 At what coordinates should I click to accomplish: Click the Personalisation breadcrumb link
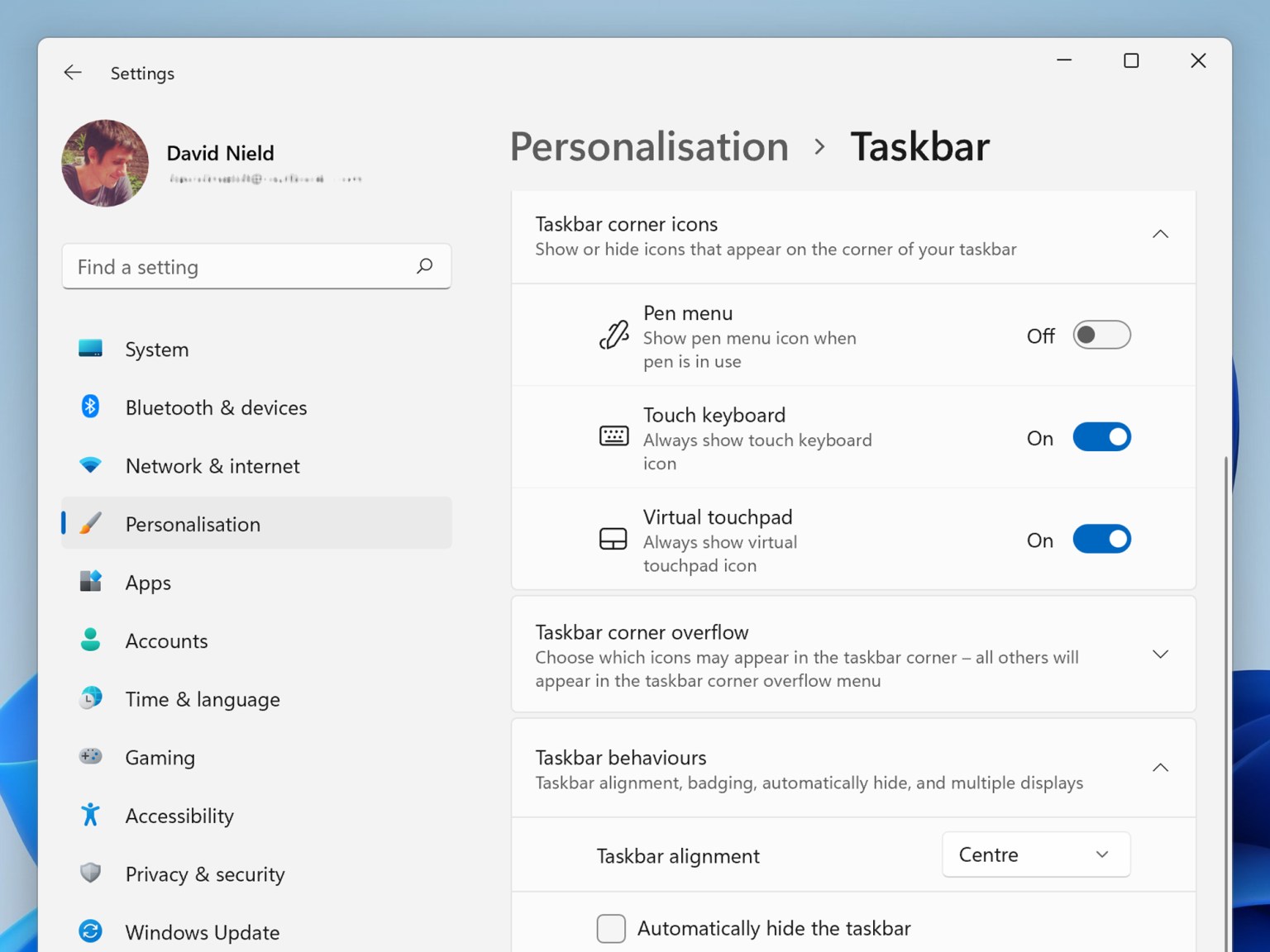(648, 147)
